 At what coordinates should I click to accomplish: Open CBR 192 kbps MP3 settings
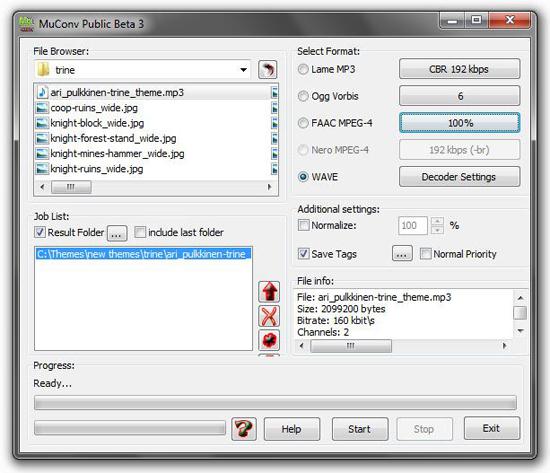(x=460, y=69)
